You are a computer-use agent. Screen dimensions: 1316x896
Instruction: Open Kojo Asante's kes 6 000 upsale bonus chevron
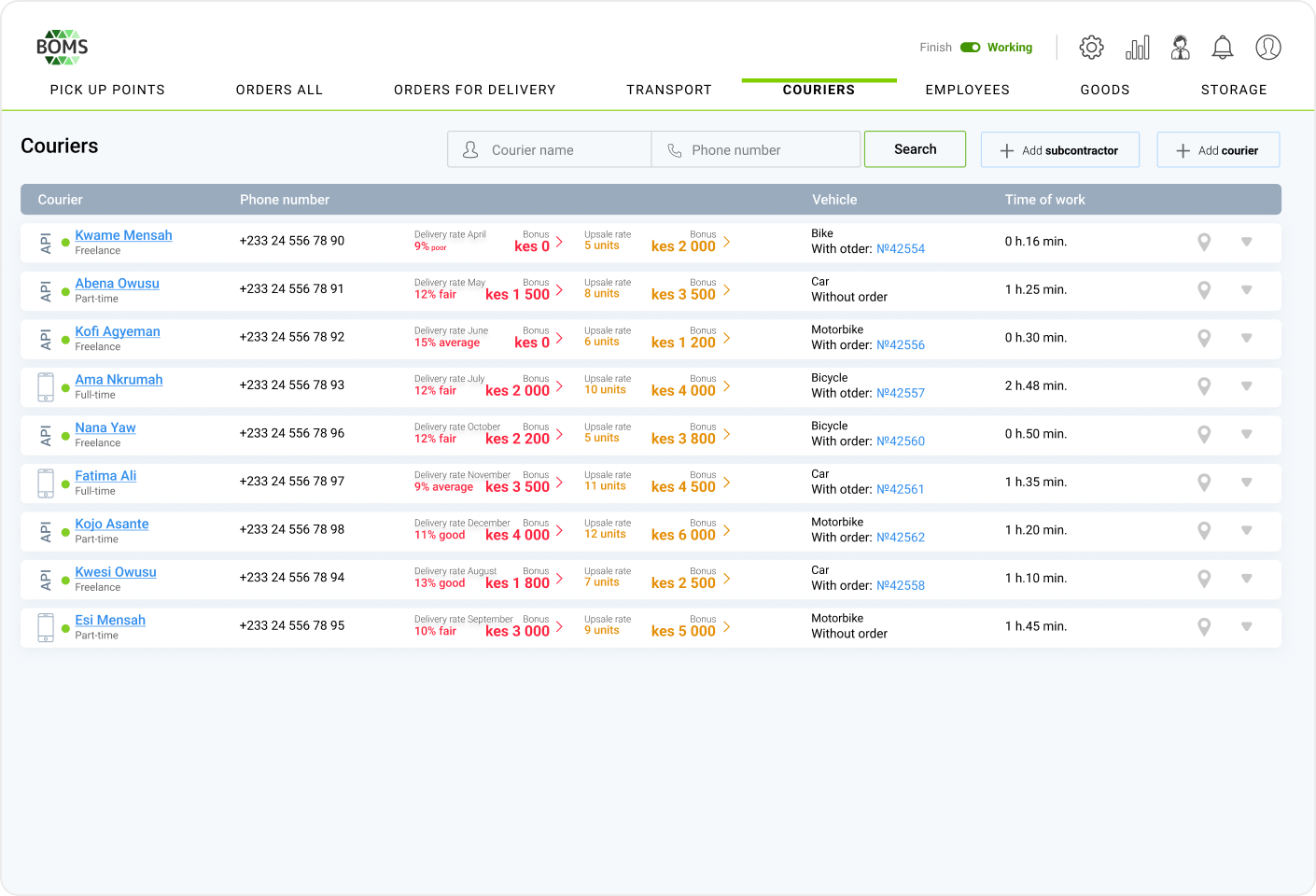[x=727, y=530]
